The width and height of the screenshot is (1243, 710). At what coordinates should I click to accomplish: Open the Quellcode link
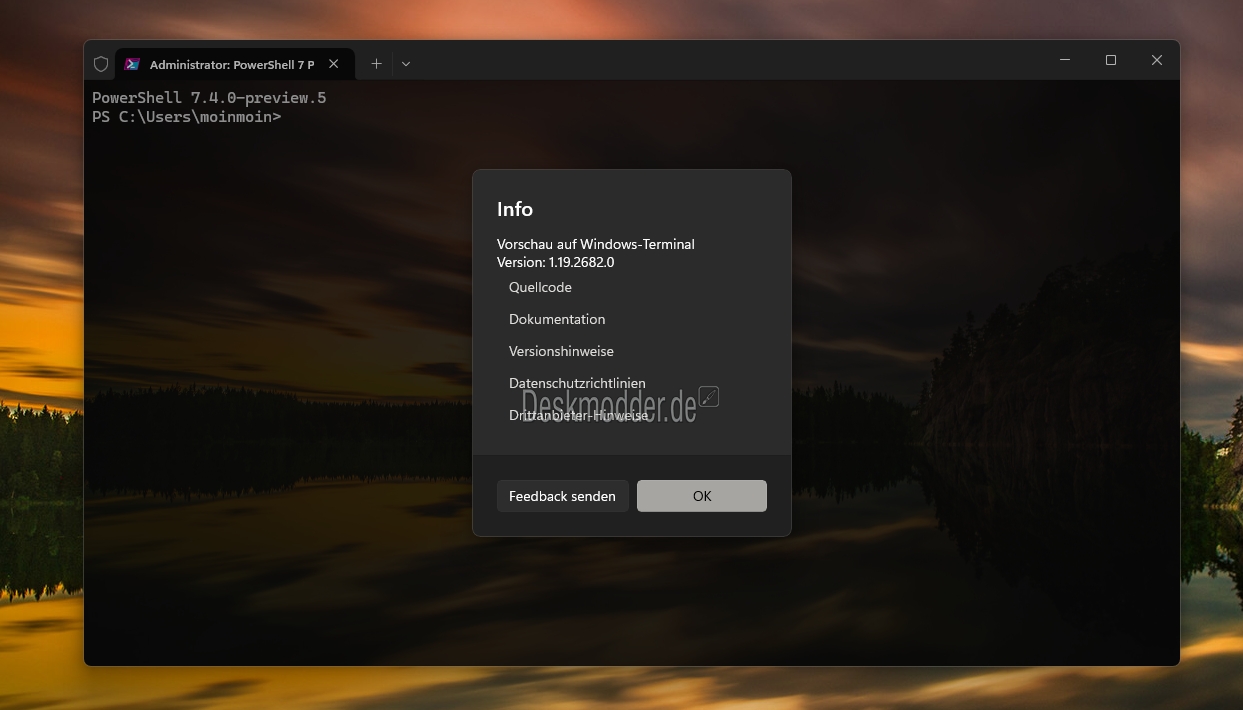point(540,287)
